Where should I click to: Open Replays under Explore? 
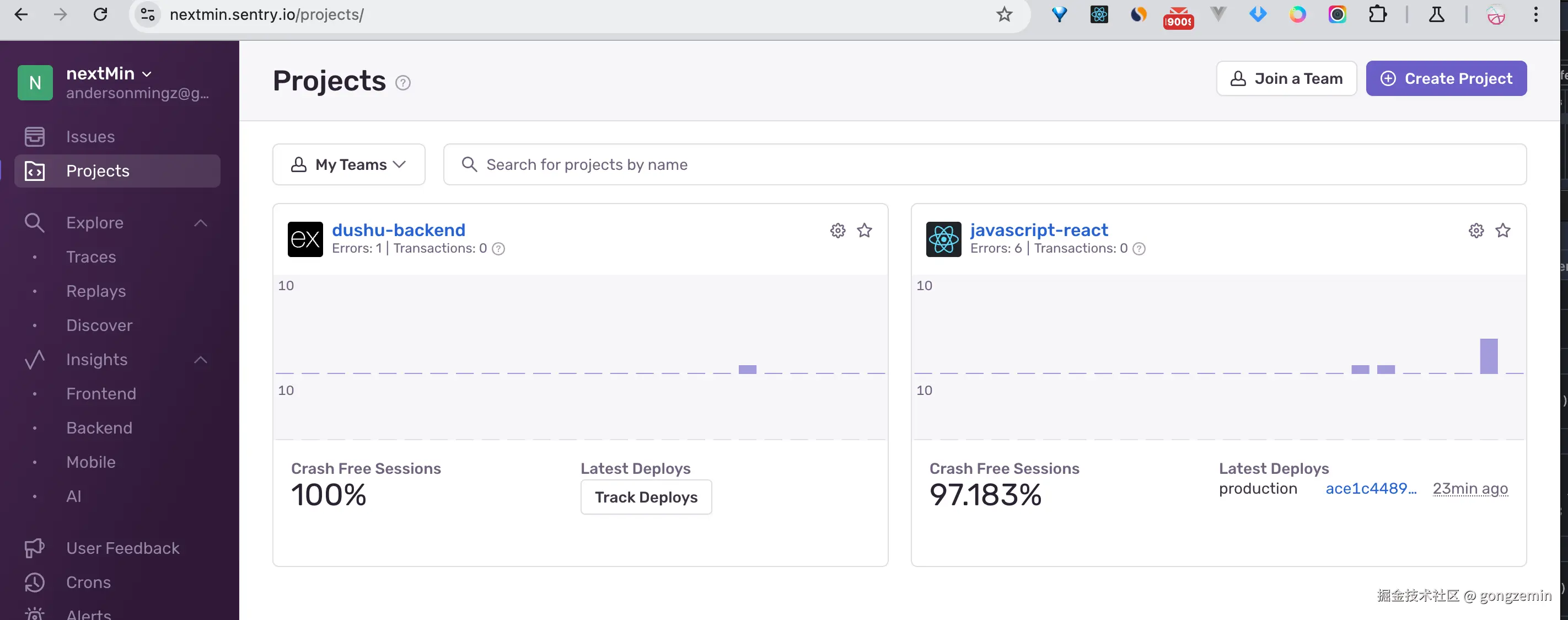95,291
